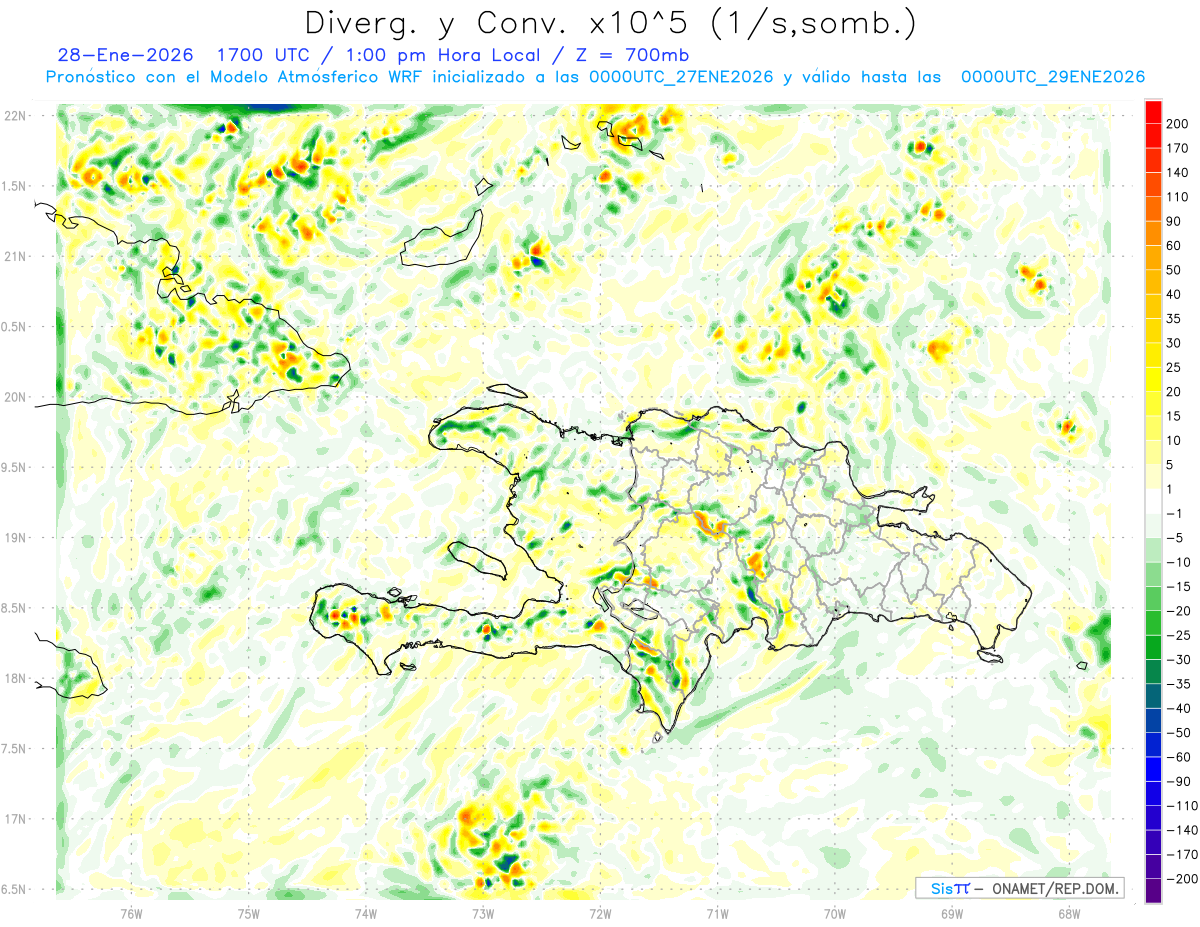Pick the white swatch between 1 and -1

click(1153, 502)
